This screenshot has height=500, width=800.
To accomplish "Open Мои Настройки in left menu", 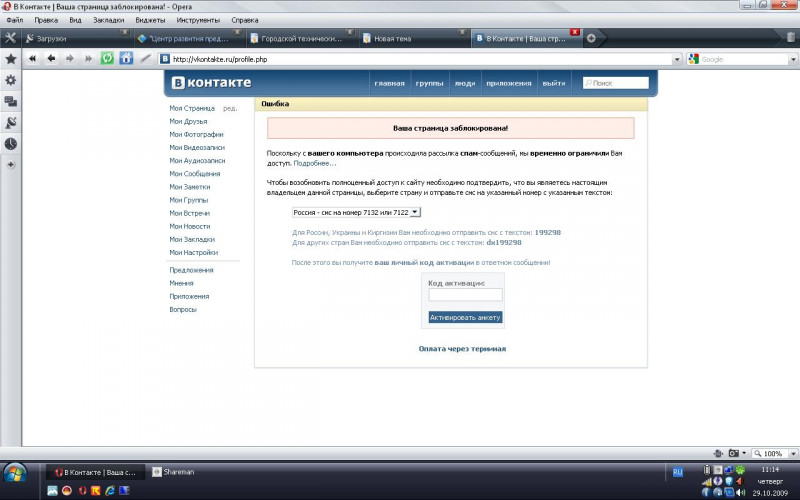I will (x=193, y=253).
